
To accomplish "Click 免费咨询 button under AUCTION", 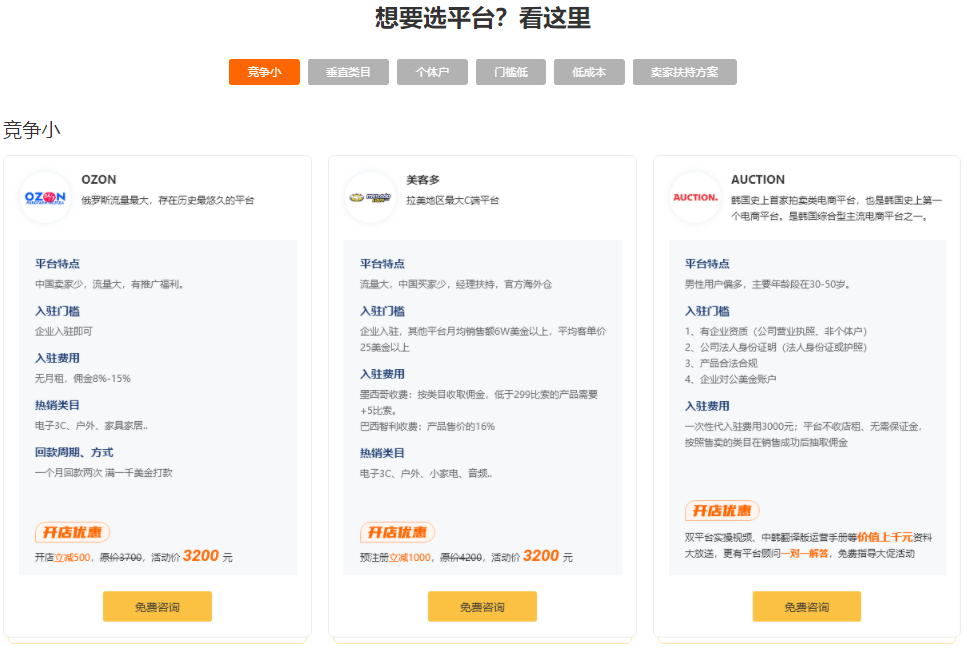I will tap(806, 606).
